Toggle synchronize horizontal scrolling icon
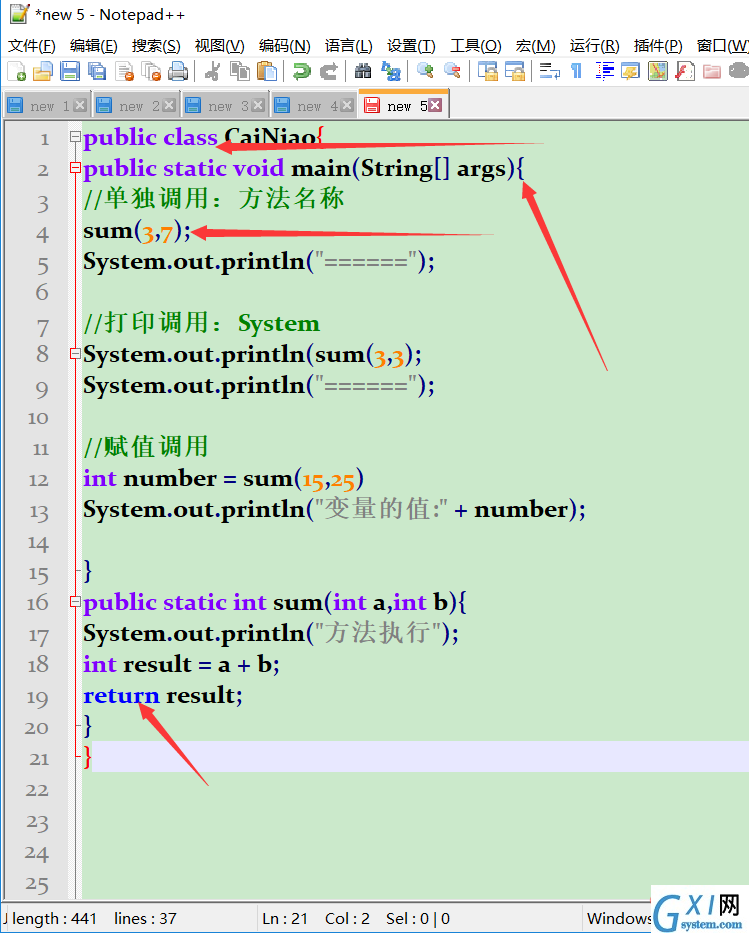Viewport: 749px width, 933px height. coord(515,71)
